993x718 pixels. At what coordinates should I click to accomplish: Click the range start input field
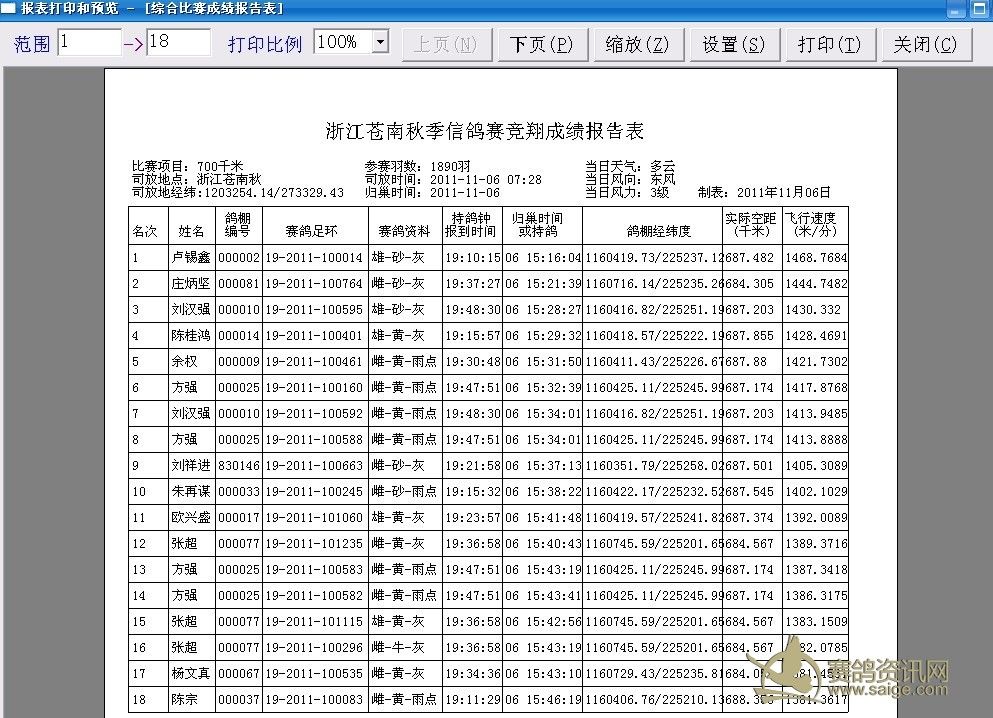(x=89, y=42)
